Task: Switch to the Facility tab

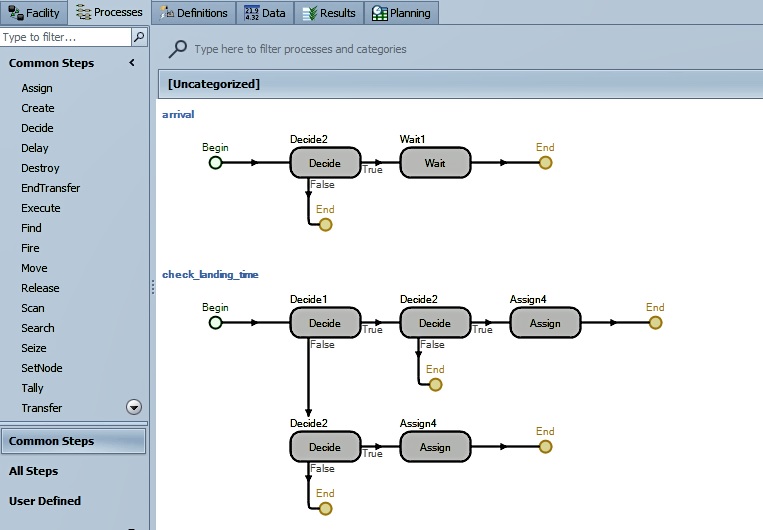Action: 35,13
